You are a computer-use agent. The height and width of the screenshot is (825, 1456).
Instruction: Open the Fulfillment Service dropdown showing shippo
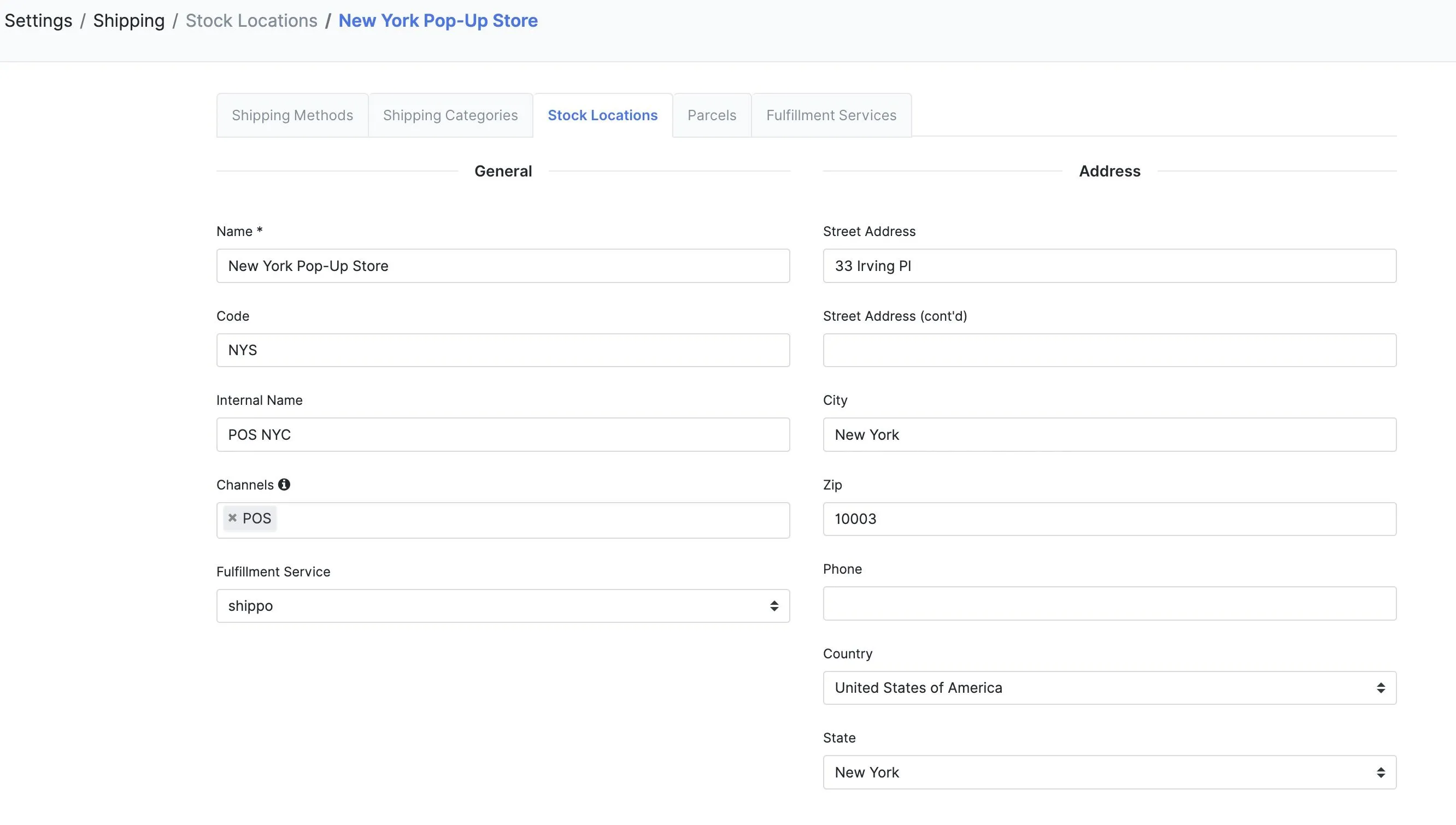click(x=503, y=606)
